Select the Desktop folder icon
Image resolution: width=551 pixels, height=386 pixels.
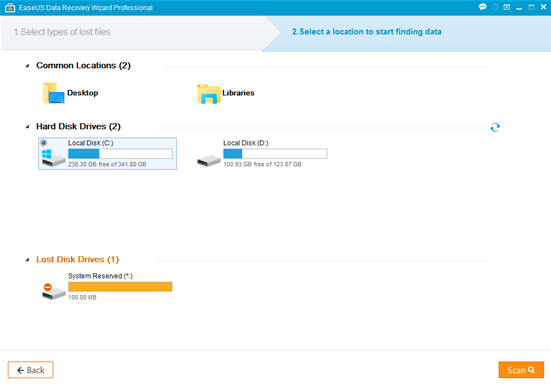(53, 93)
